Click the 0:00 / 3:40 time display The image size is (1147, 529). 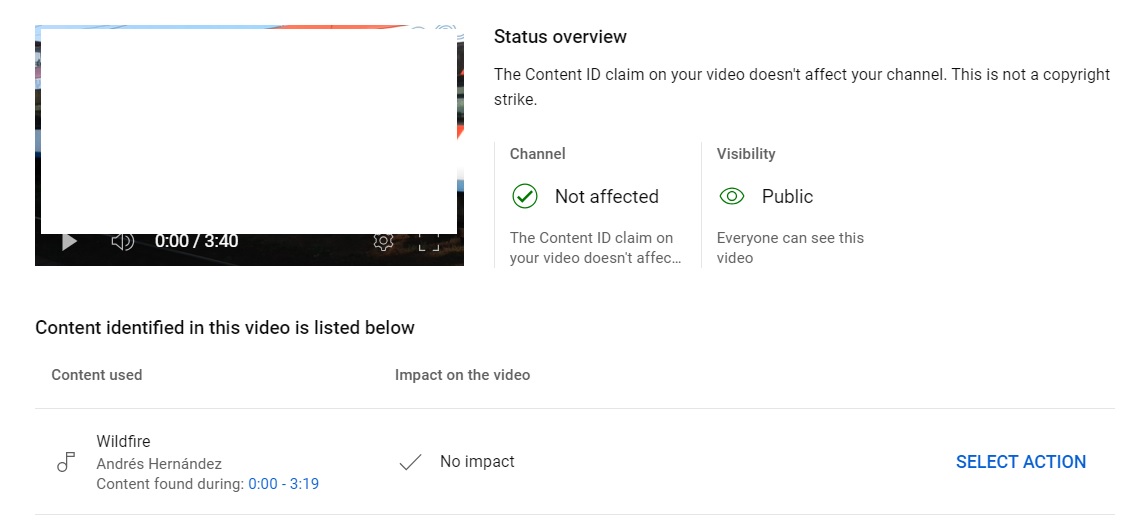(196, 241)
